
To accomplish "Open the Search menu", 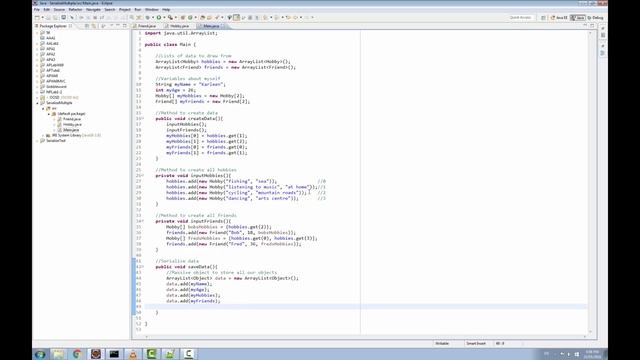I will point(110,9).
